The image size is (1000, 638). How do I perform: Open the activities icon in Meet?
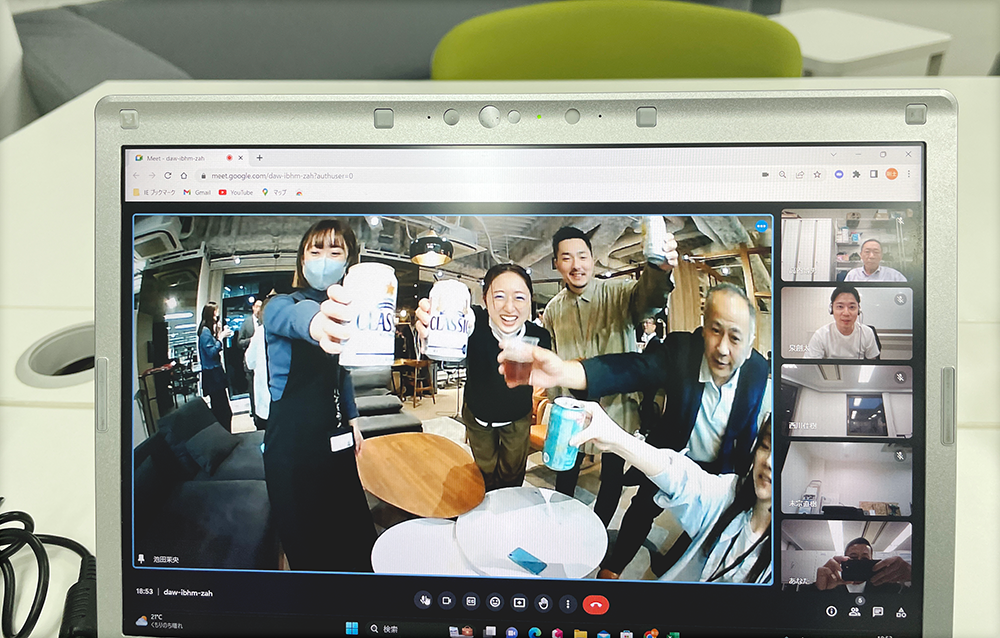coord(901,611)
